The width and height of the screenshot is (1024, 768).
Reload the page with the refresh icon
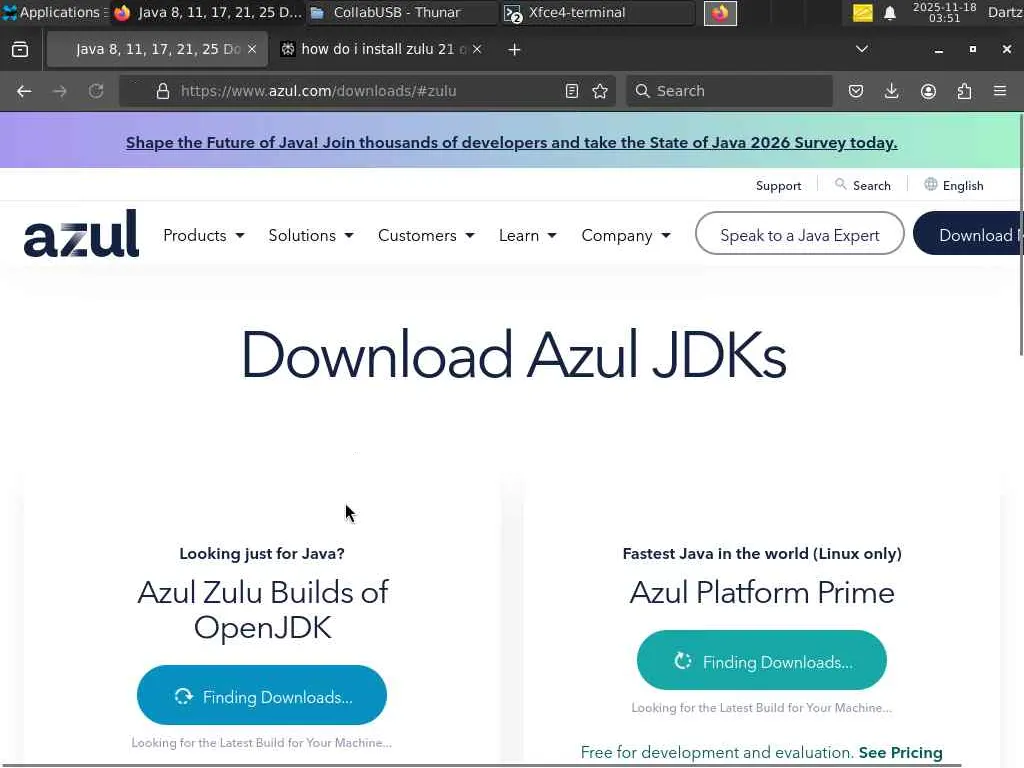coord(96,91)
